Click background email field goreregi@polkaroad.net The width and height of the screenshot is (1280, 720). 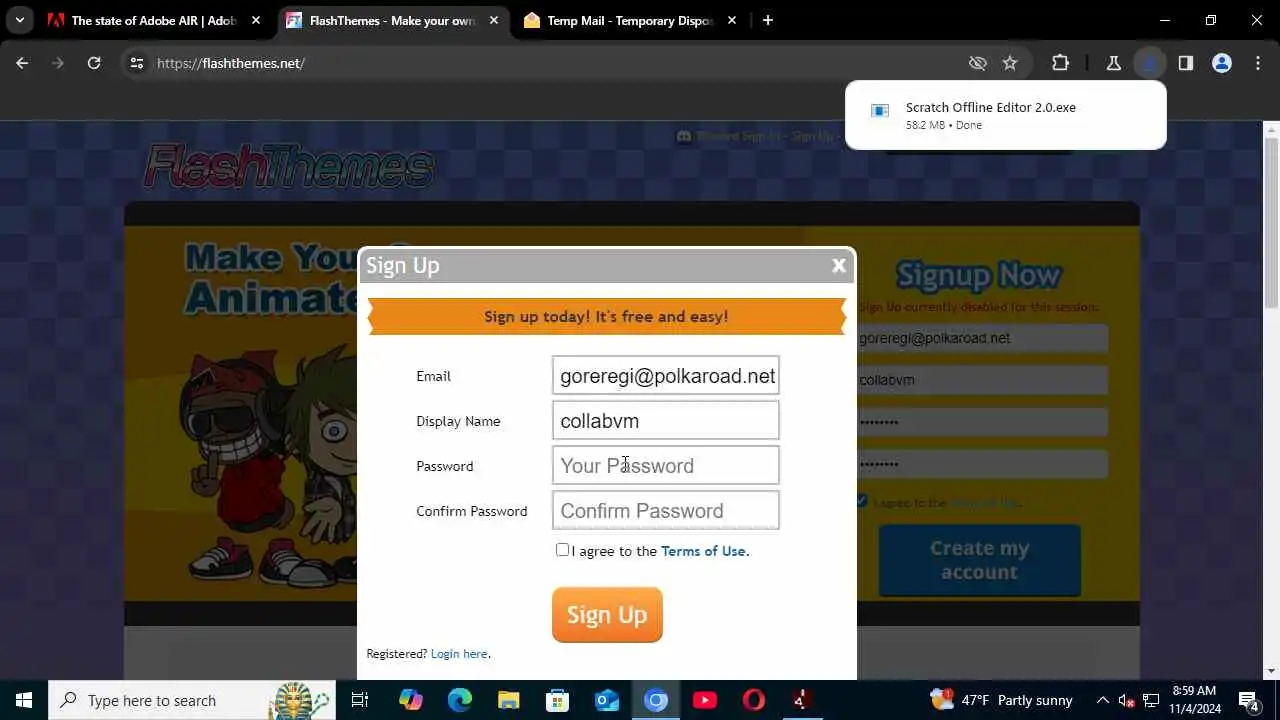point(982,338)
